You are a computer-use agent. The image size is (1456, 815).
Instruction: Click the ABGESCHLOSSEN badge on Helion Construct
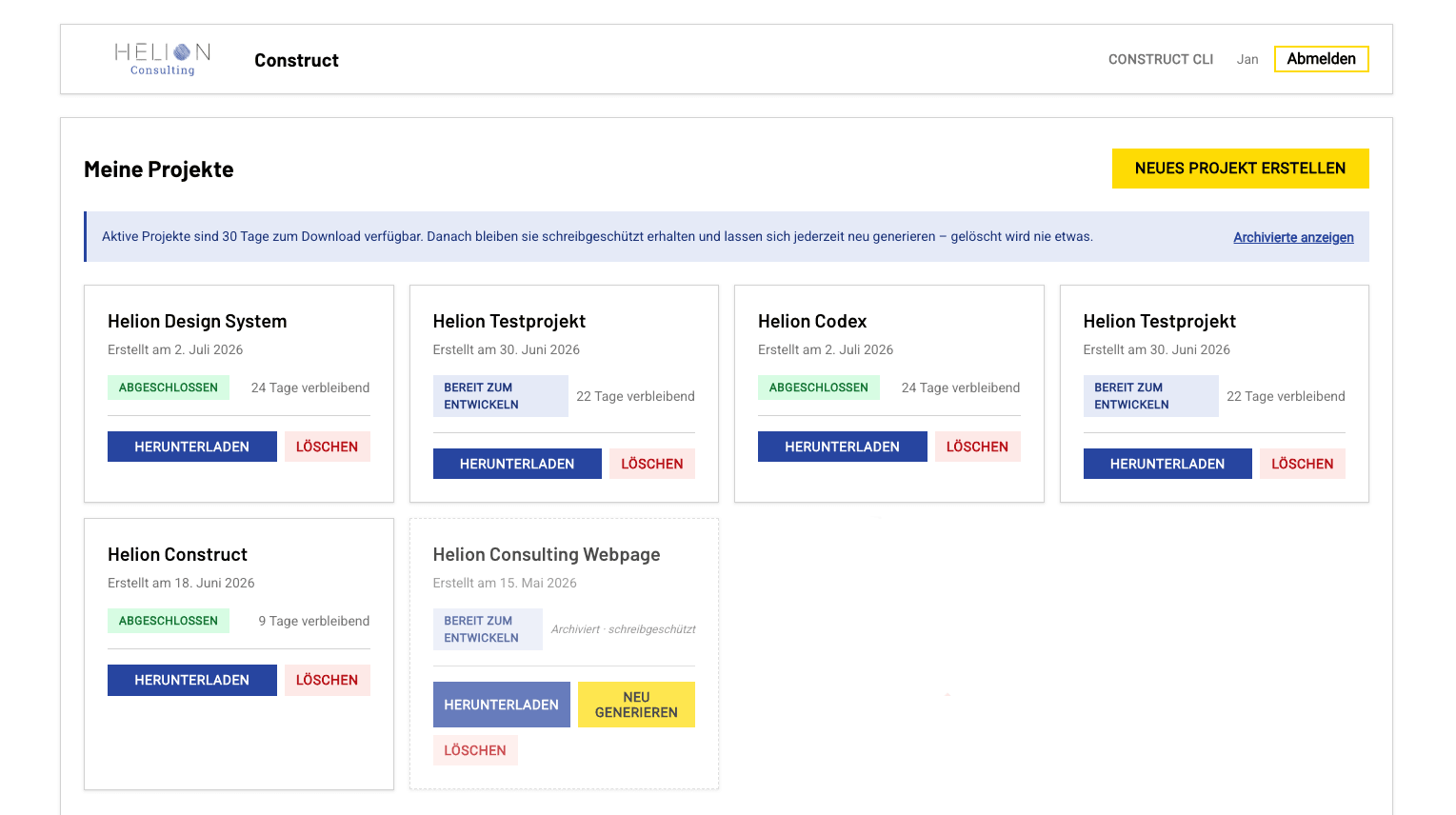169,621
